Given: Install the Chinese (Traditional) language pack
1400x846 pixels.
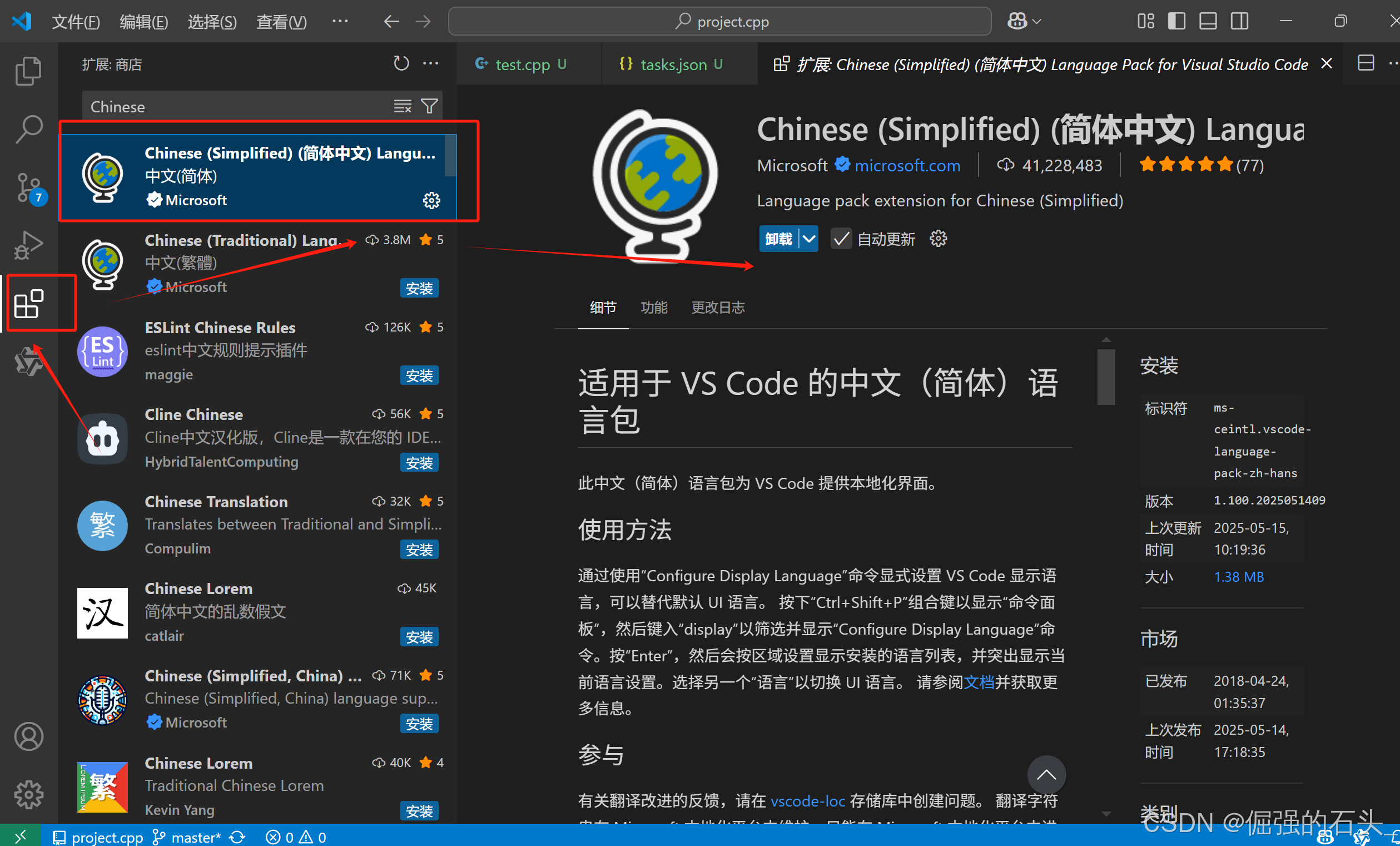Looking at the screenshot, I should pos(419,288).
